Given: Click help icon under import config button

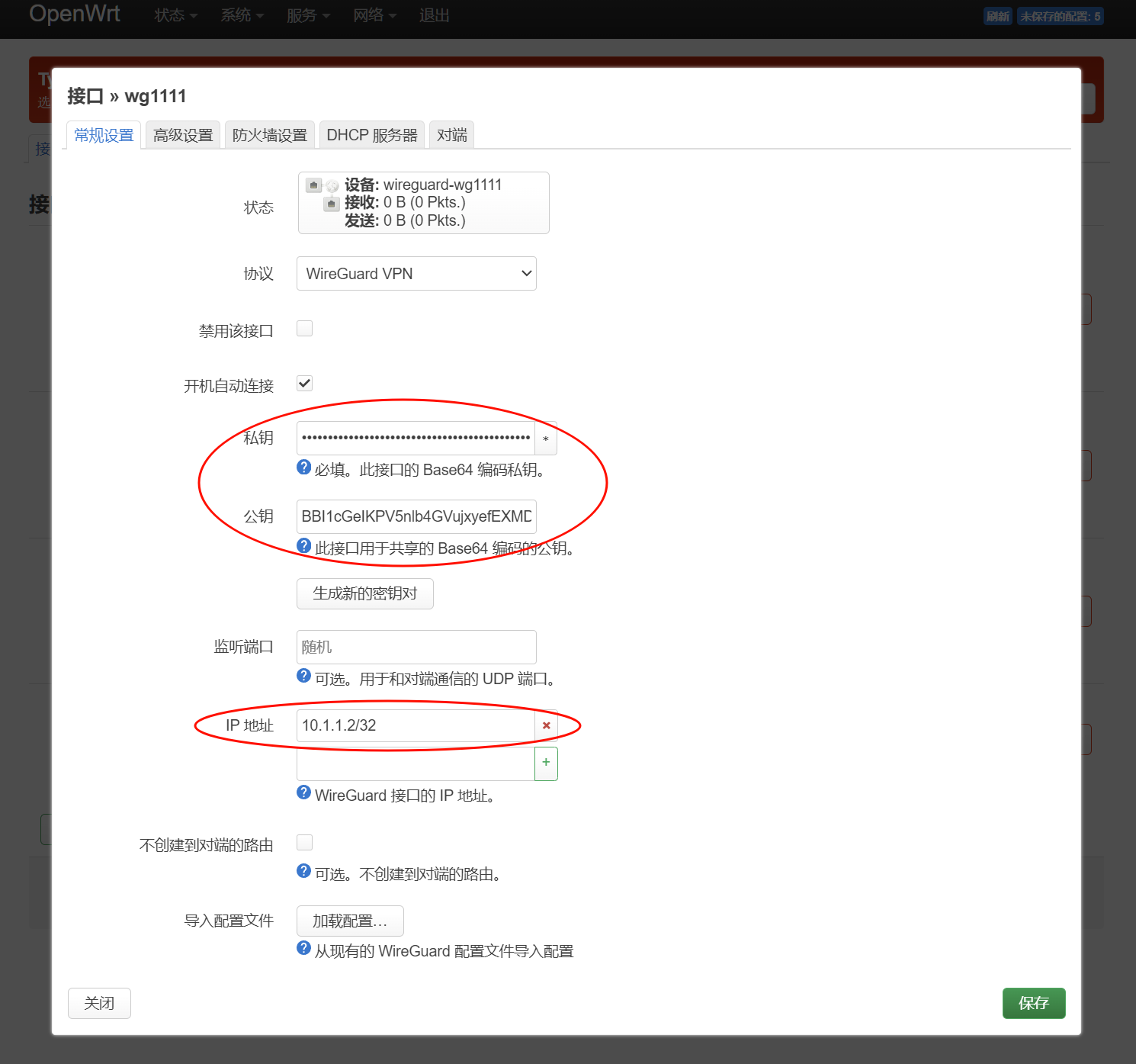Looking at the screenshot, I should coord(303,949).
